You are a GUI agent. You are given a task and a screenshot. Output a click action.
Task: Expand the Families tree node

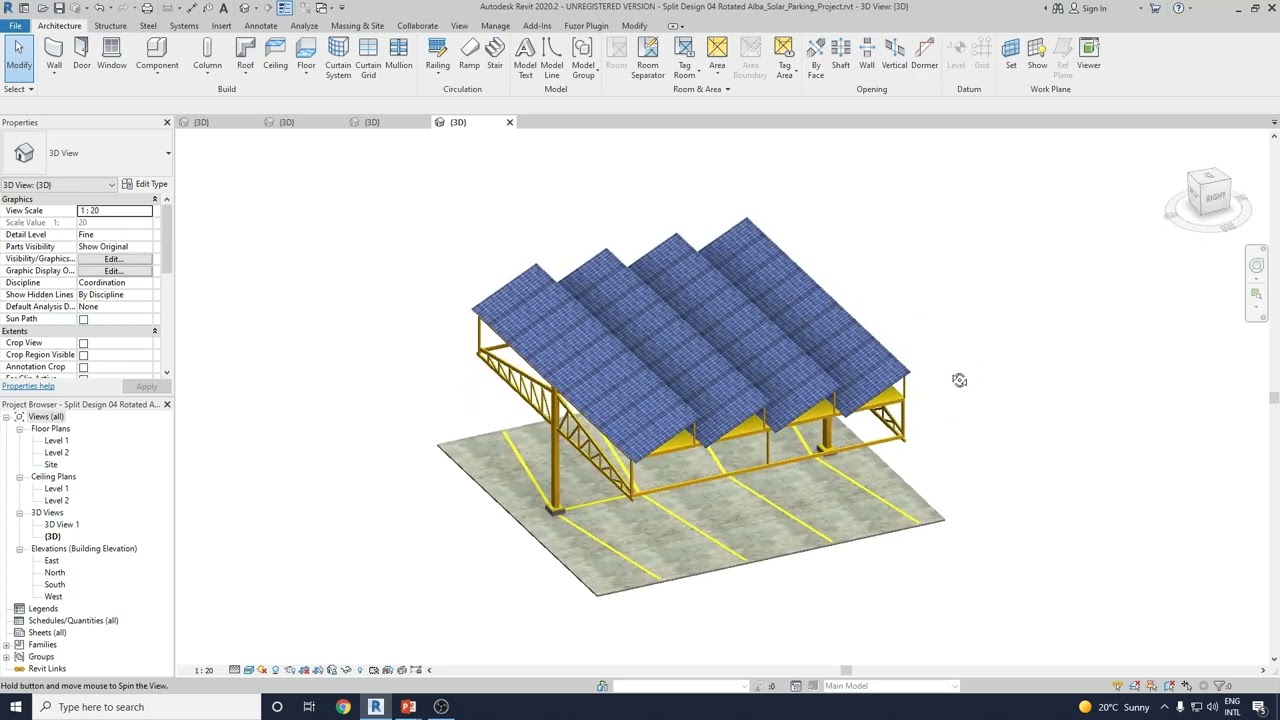(x=7, y=645)
